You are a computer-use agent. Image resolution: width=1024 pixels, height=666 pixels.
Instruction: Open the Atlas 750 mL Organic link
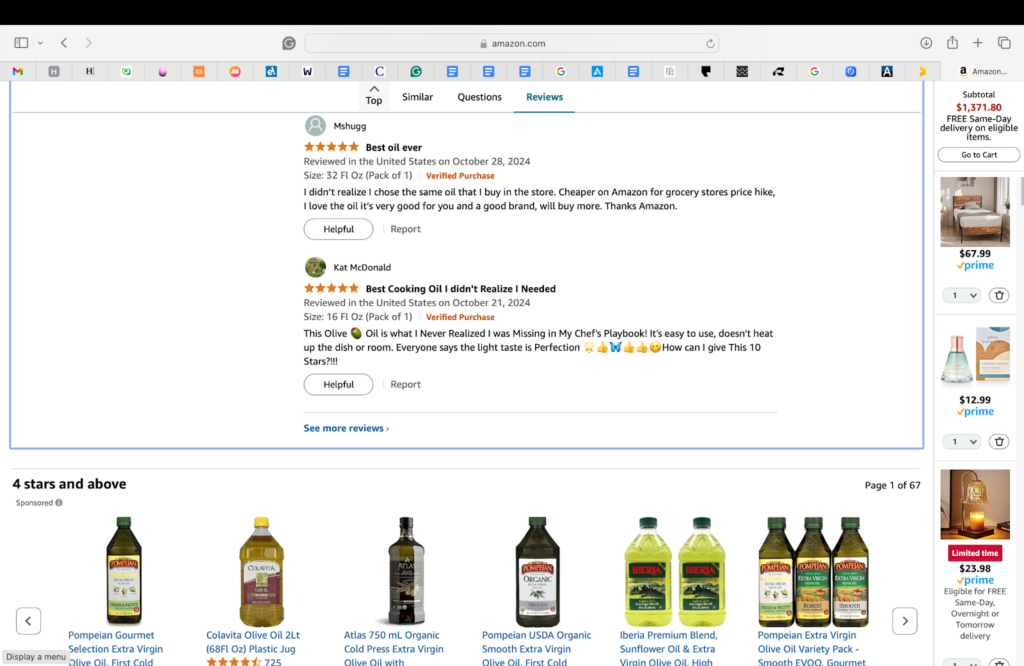pos(394,648)
